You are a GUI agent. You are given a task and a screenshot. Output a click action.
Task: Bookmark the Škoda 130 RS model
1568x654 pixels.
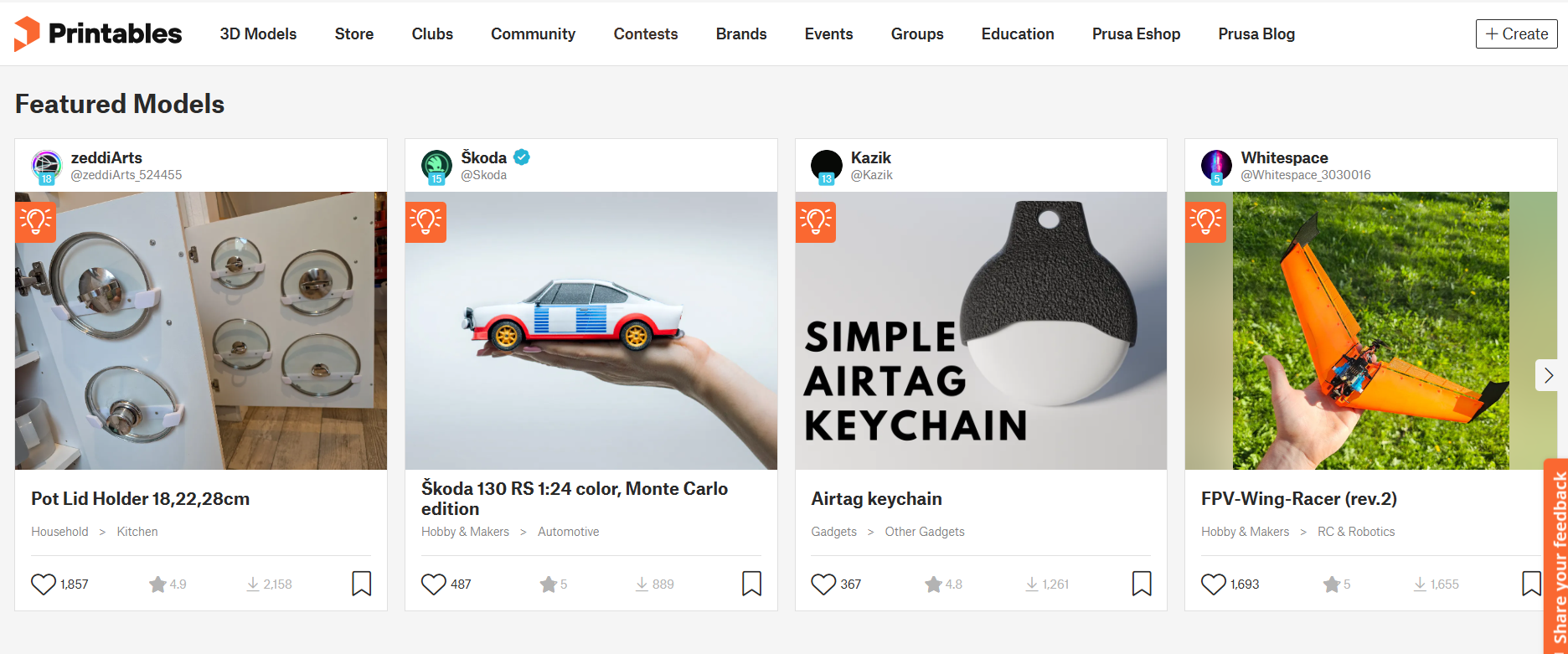click(x=752, y=584)
